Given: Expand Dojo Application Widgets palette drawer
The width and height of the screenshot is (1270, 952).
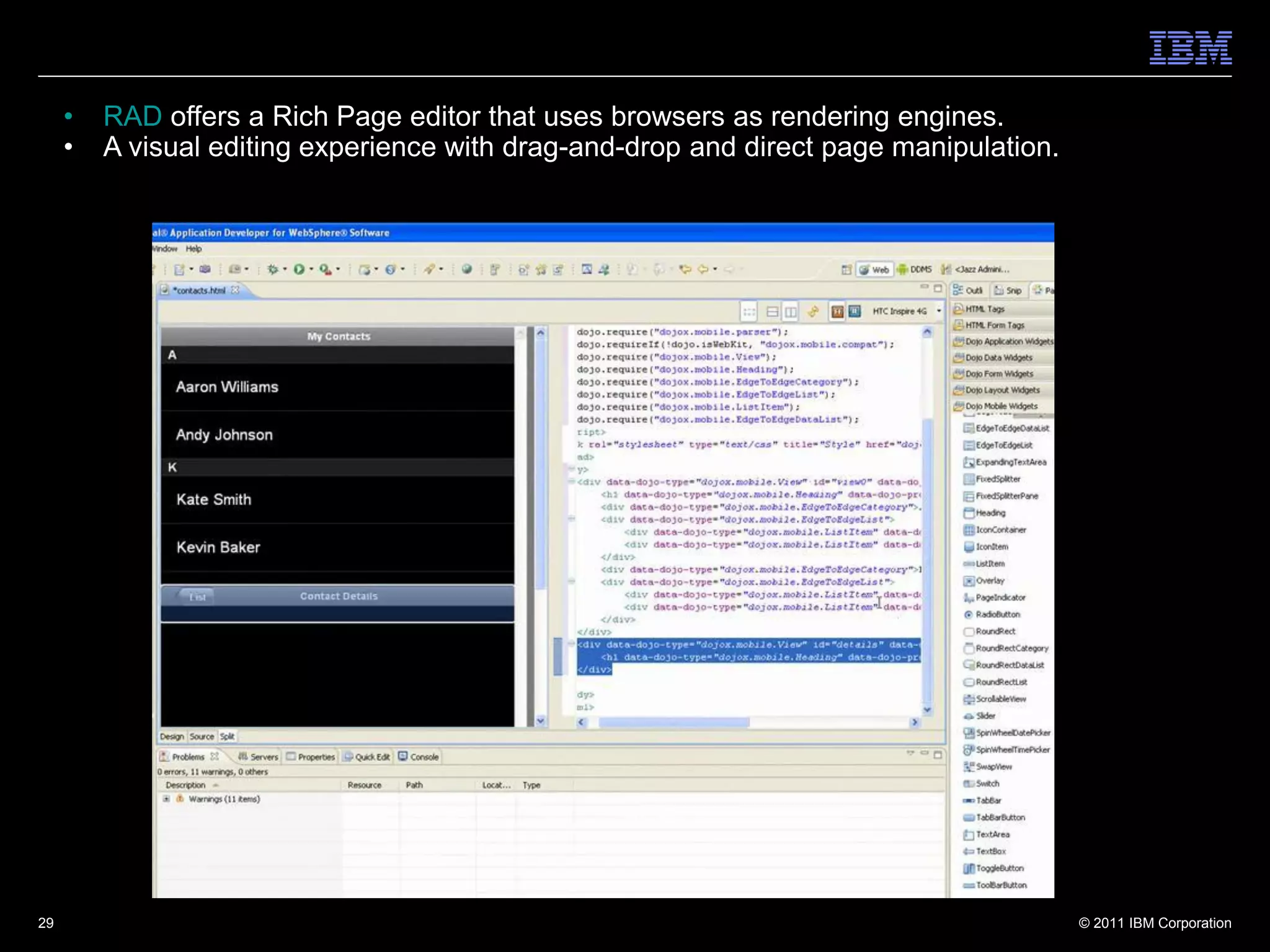Looking at the screenshot, I should tap(1003, 342).
